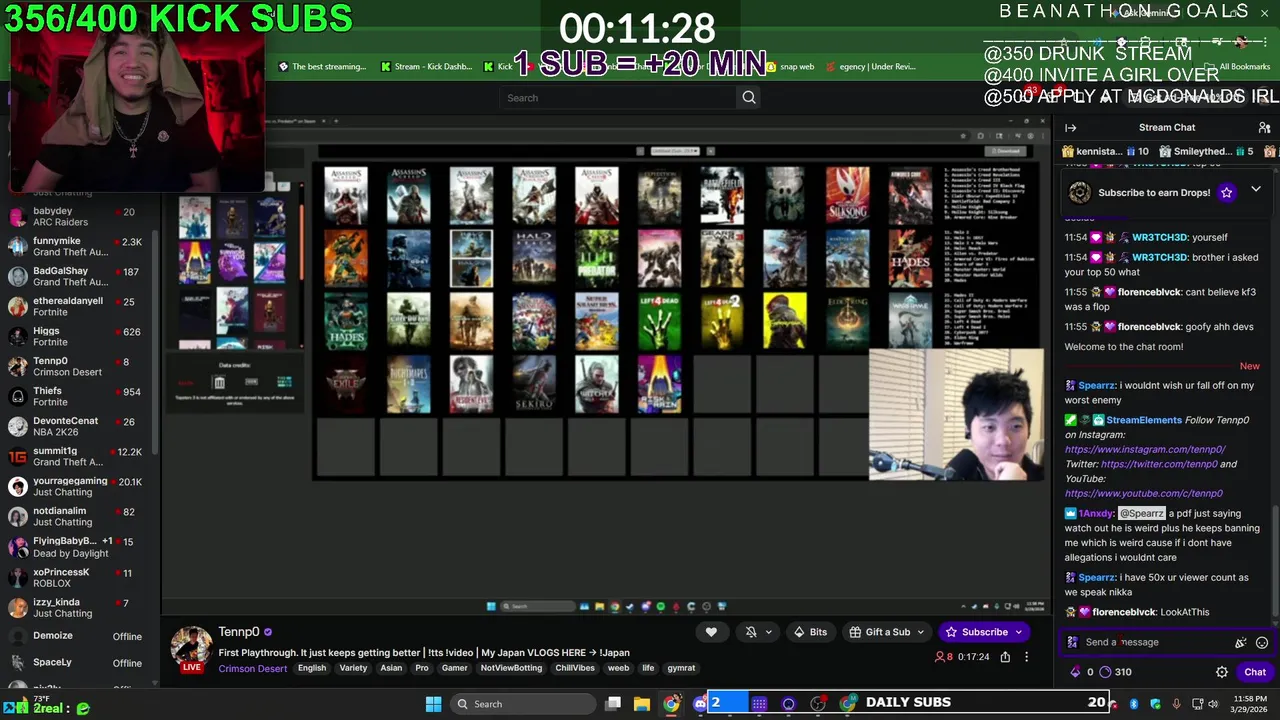Click the purple Chat send button
This screenshot has height=720, width=1280.
tap(1255, 672)
